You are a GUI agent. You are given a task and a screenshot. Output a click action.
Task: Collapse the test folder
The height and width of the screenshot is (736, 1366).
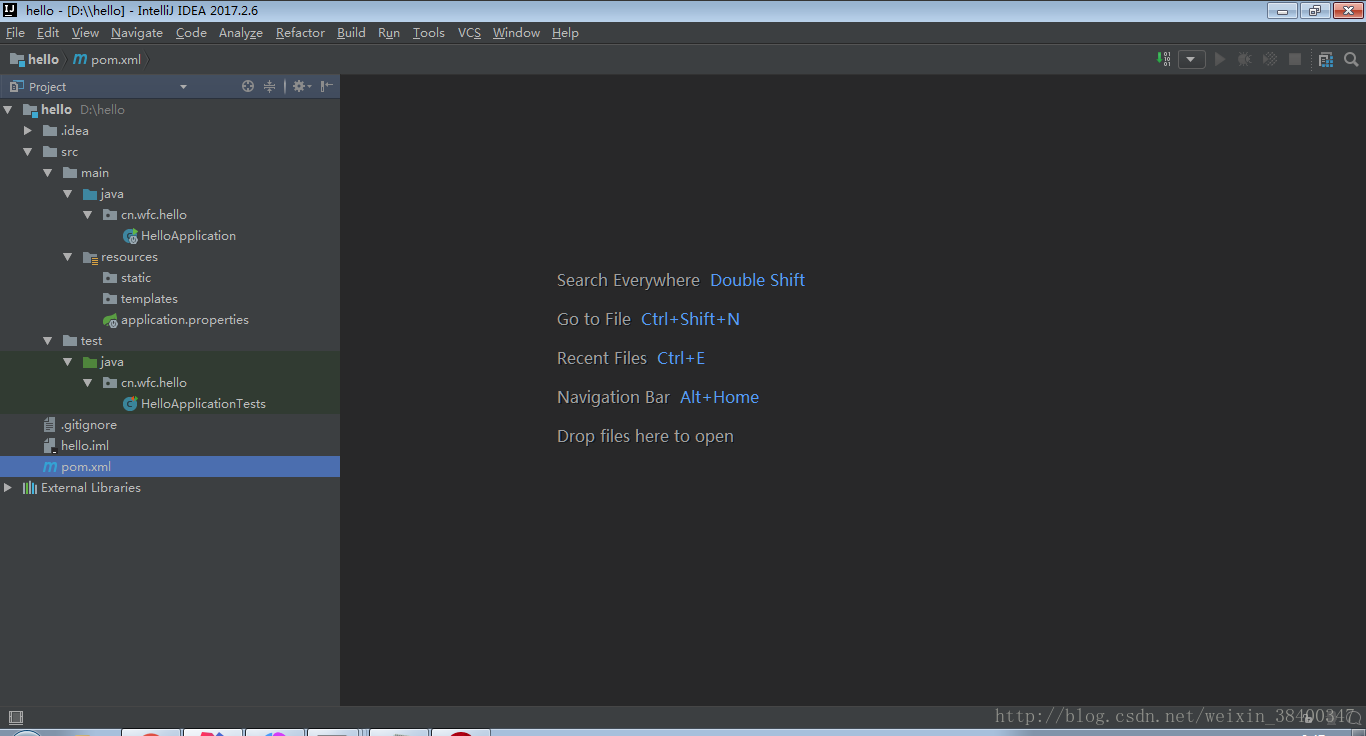click(48, 341)
